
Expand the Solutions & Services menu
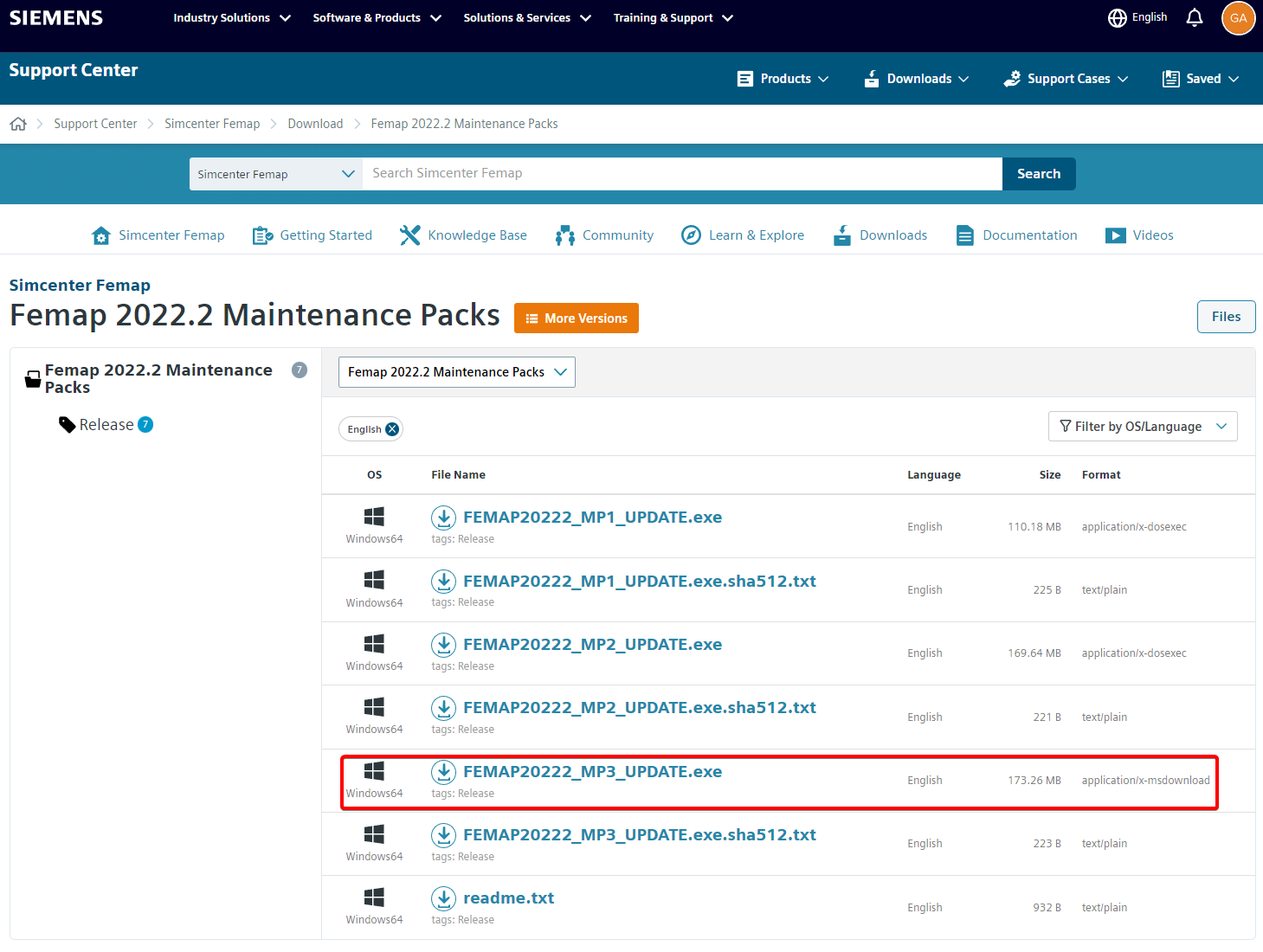[x=527, y=18]
